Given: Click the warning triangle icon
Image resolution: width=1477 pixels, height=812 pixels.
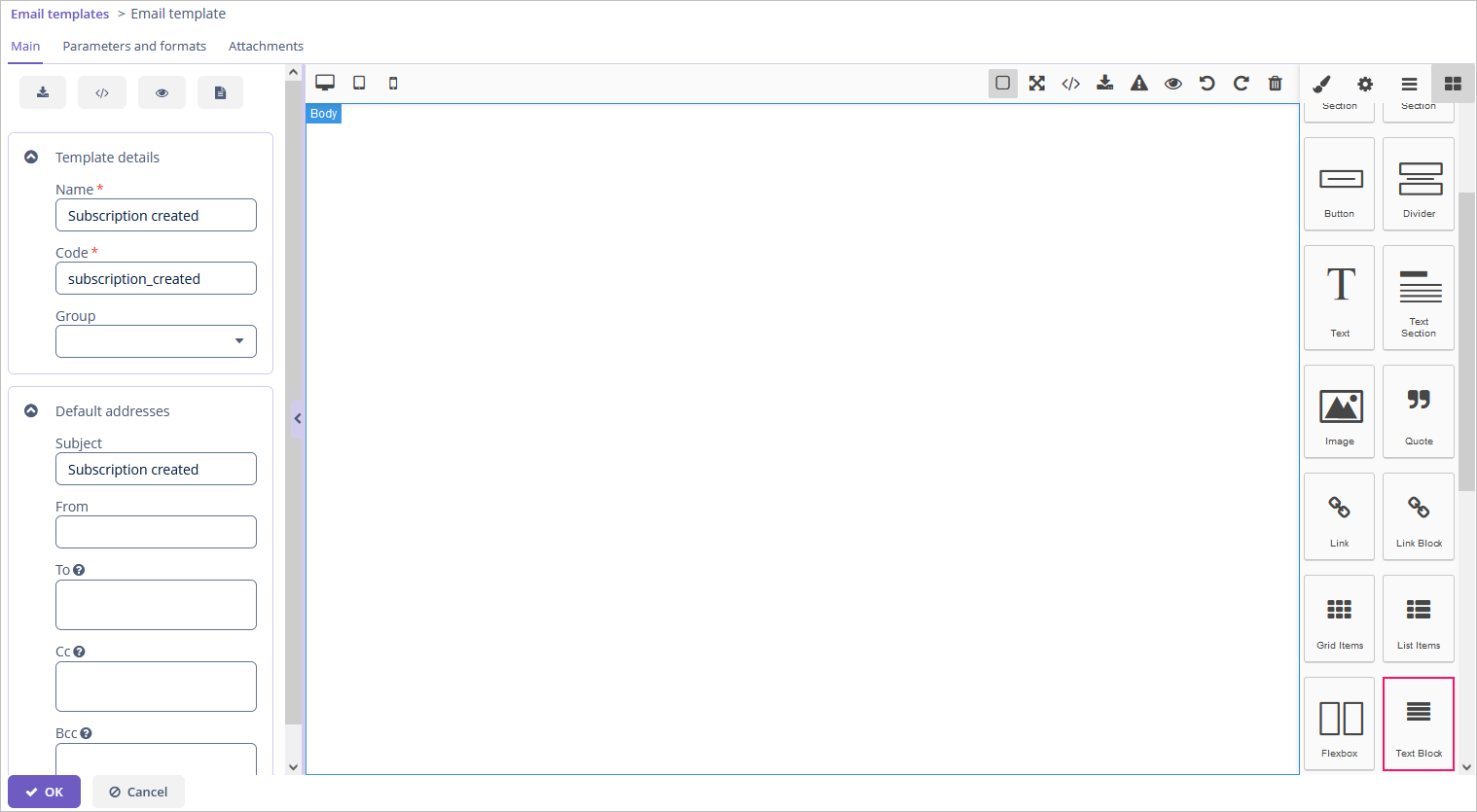Looking at the screenshot, I should click(x=1139, y=84).
